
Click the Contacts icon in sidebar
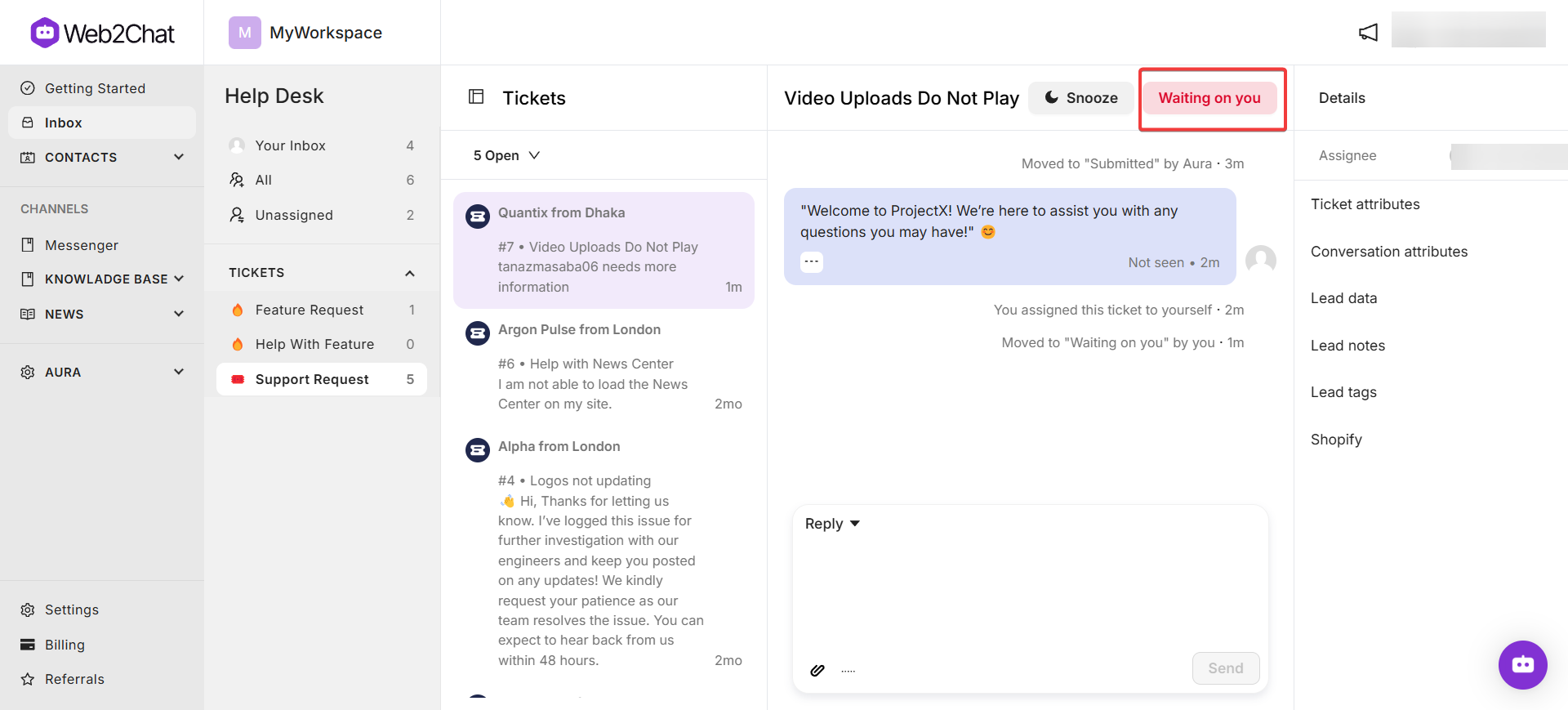pos(28,157)
